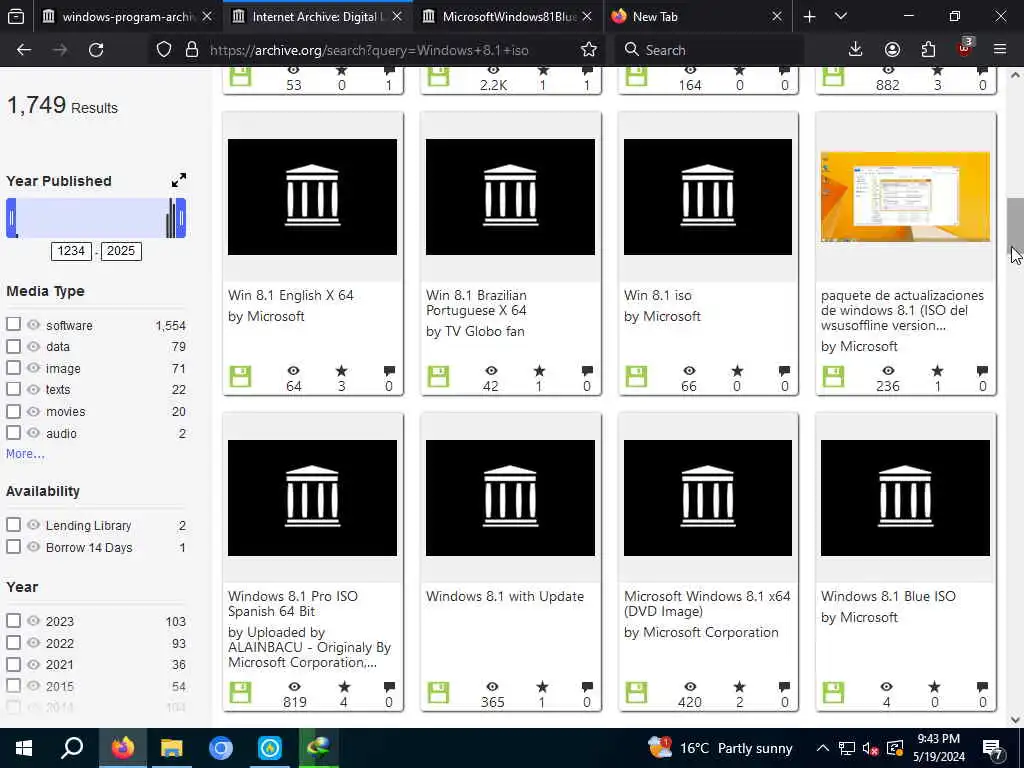Image resolution: width=1024 pixels, height=768 pixels.
Task: Open the Firefox downloads panel
Action: pos(855,50)
